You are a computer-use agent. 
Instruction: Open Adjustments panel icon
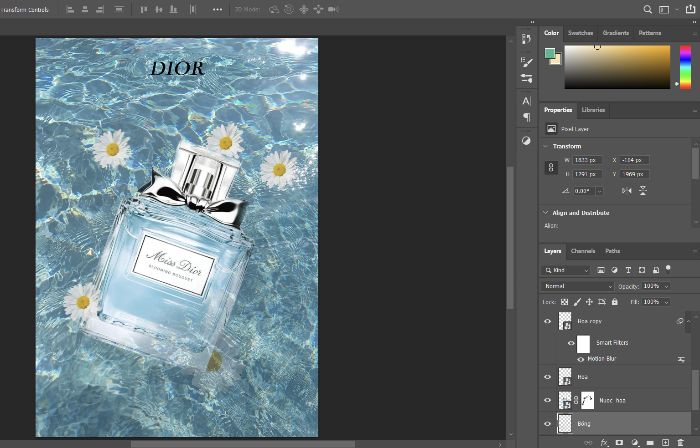(x=526, y=141)
